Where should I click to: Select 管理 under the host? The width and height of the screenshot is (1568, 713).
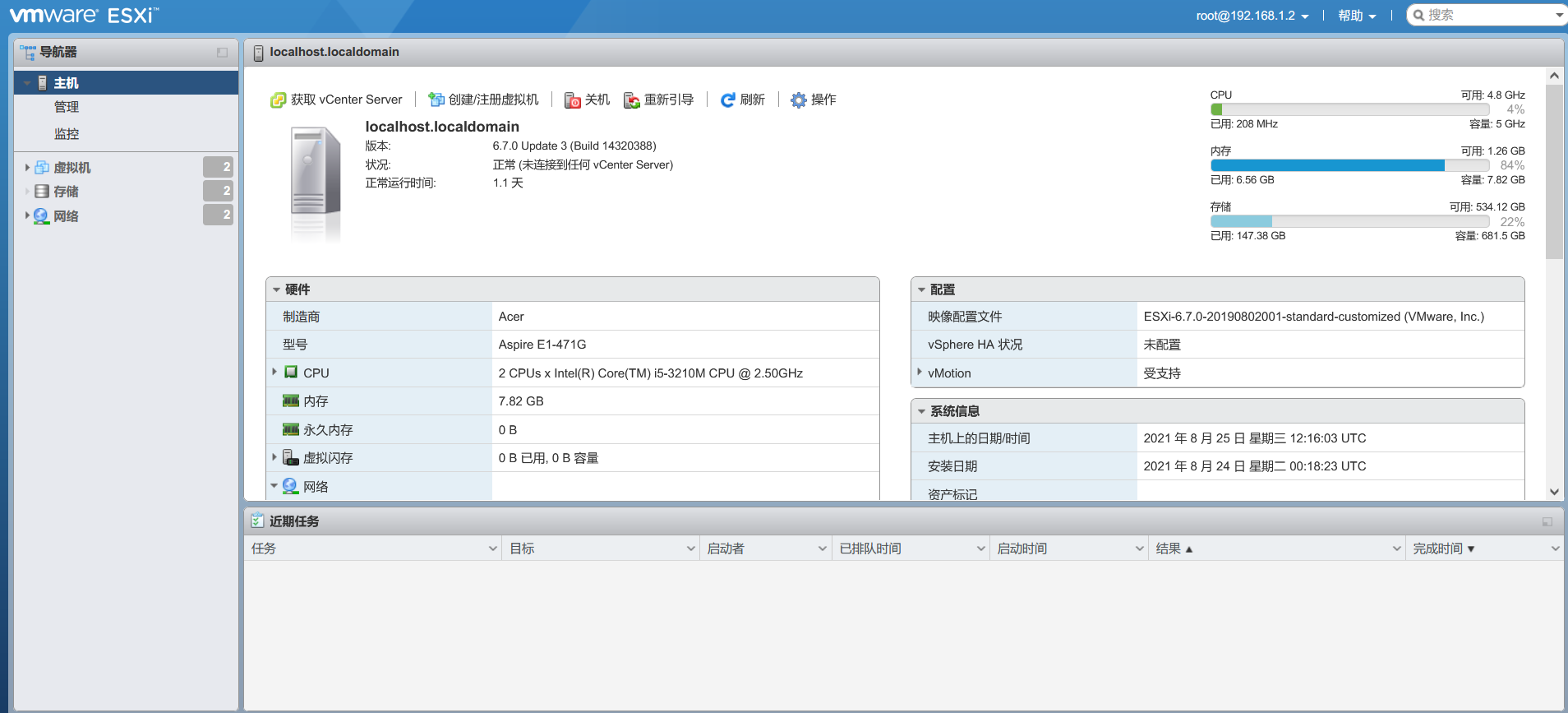pos(67,107)
